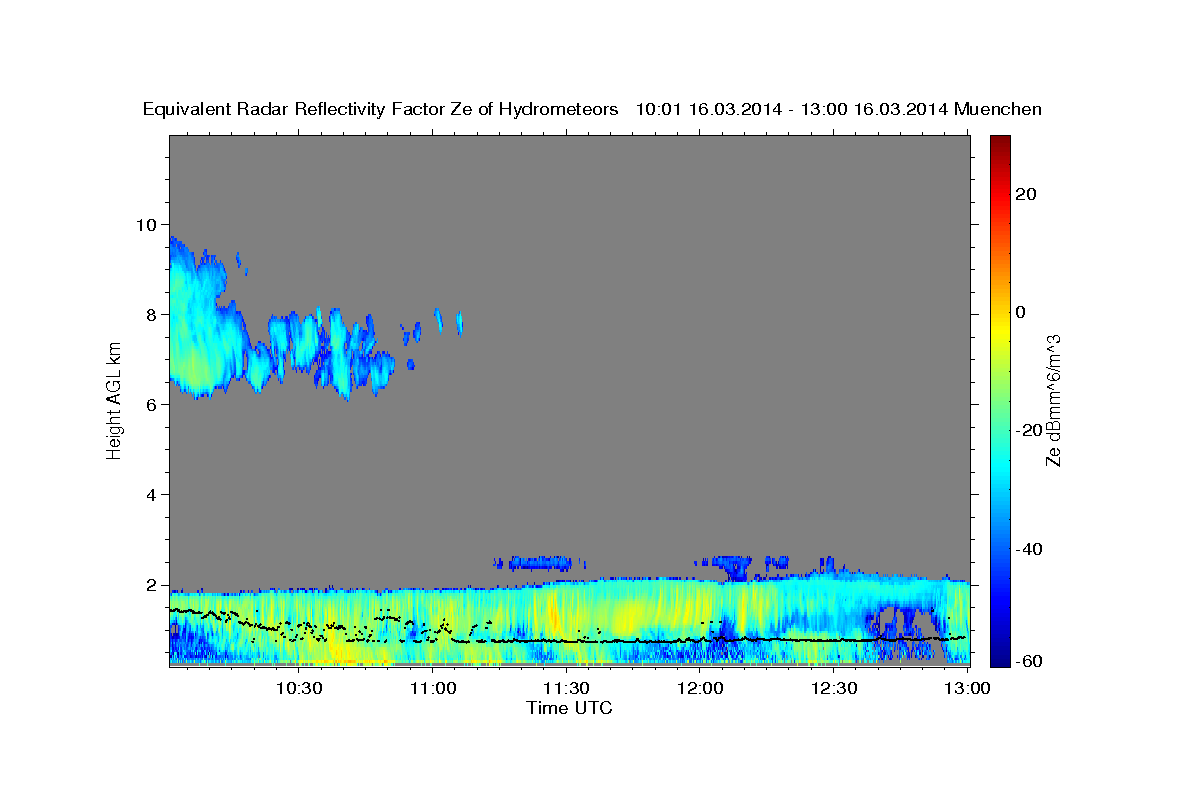
Task: Click the 'Ze dBmm^6/m^3' colorbar label
Action: 1052,400
